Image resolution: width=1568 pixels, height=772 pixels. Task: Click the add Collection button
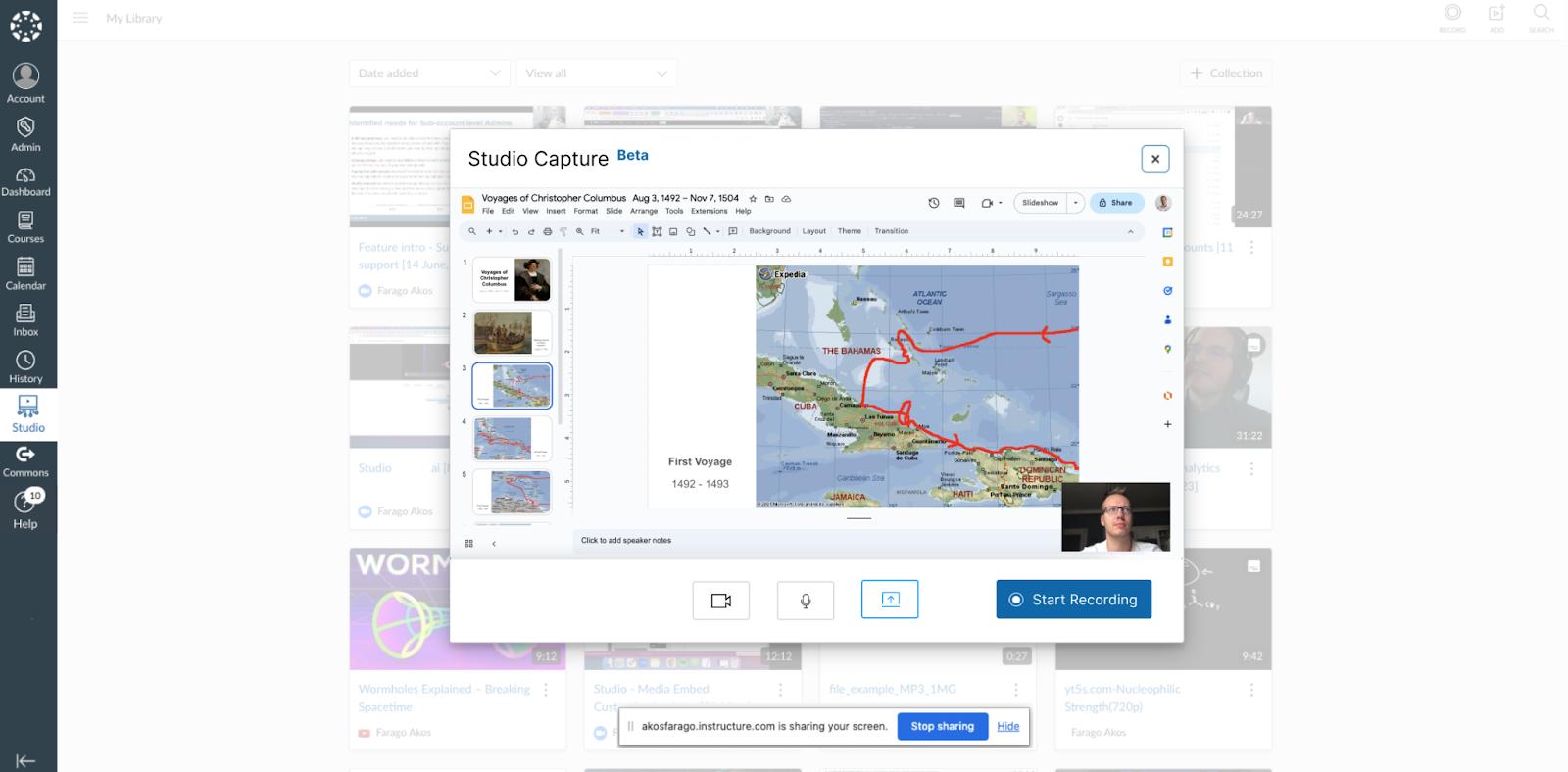tap(1226, 73)
